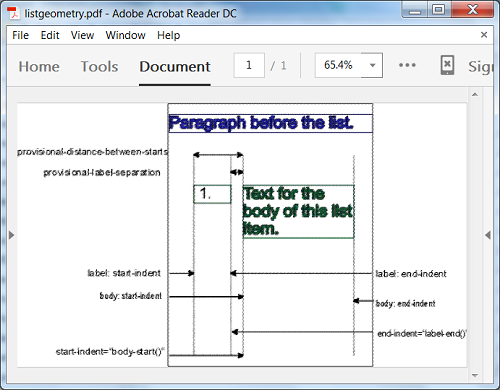
Task: Minimize the Acrobat Reader window
Action: (x=415, y=10)
